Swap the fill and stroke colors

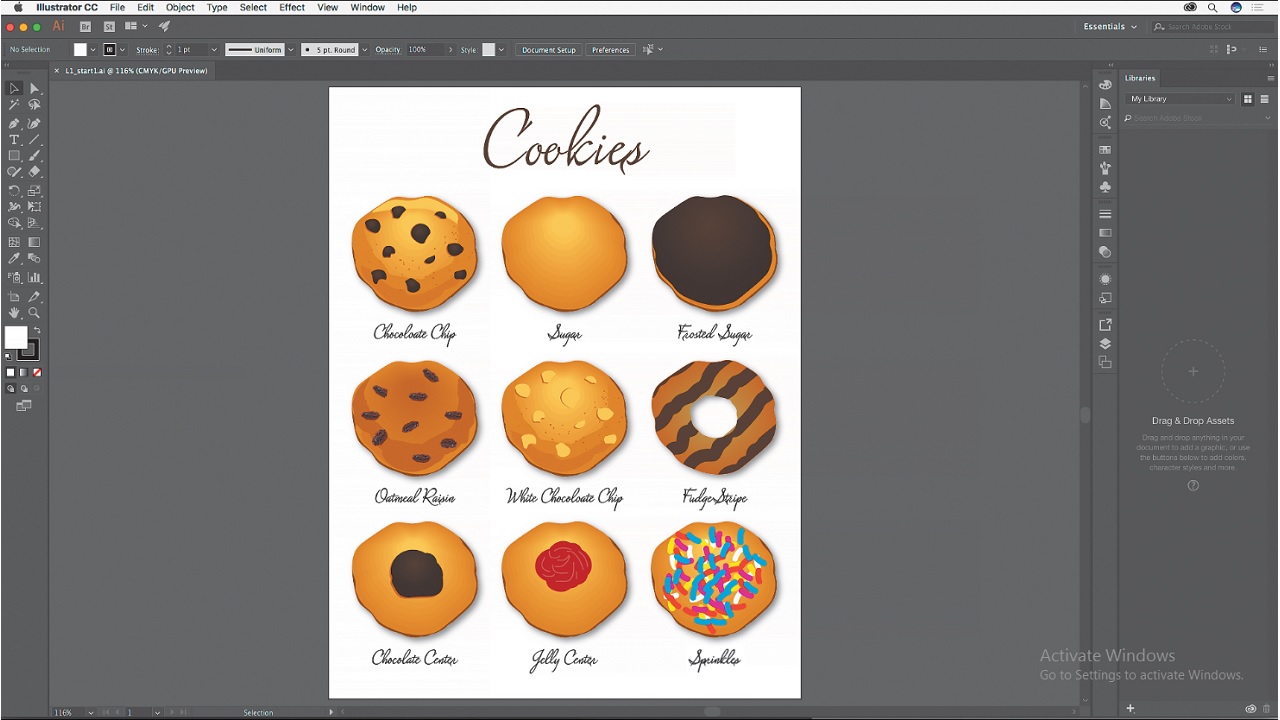tap(38, 330)
